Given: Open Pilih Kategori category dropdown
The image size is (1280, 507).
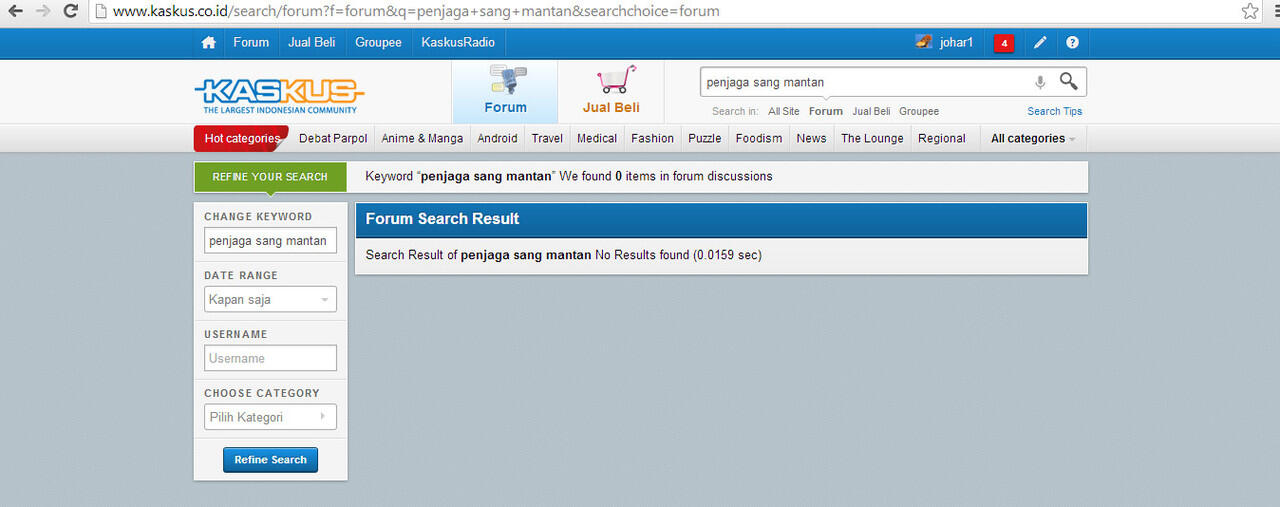Looking at the screenshot, I should click(x=270, y=417).
